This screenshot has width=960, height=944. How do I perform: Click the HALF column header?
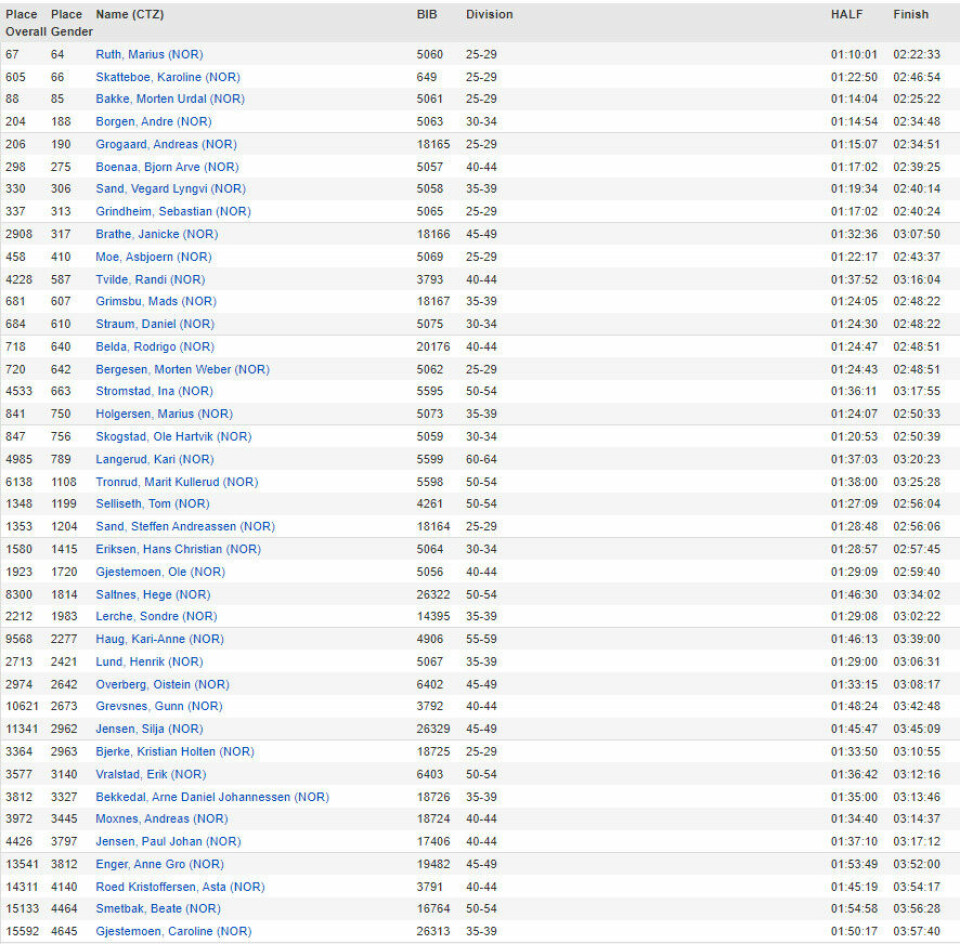click(x=846, y=14)
